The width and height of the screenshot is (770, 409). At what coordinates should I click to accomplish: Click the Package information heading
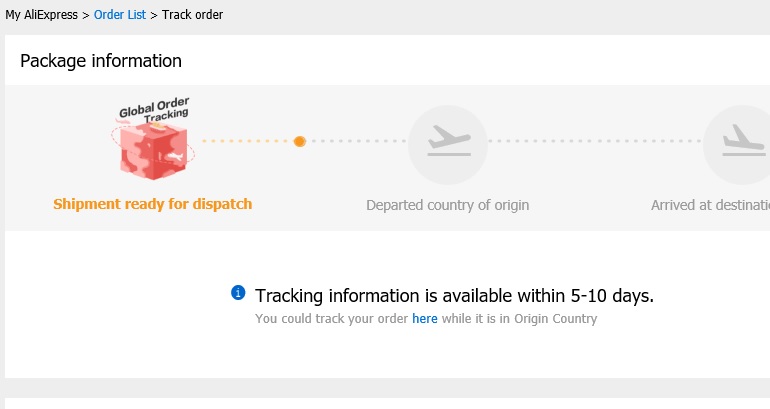(101, 61)
